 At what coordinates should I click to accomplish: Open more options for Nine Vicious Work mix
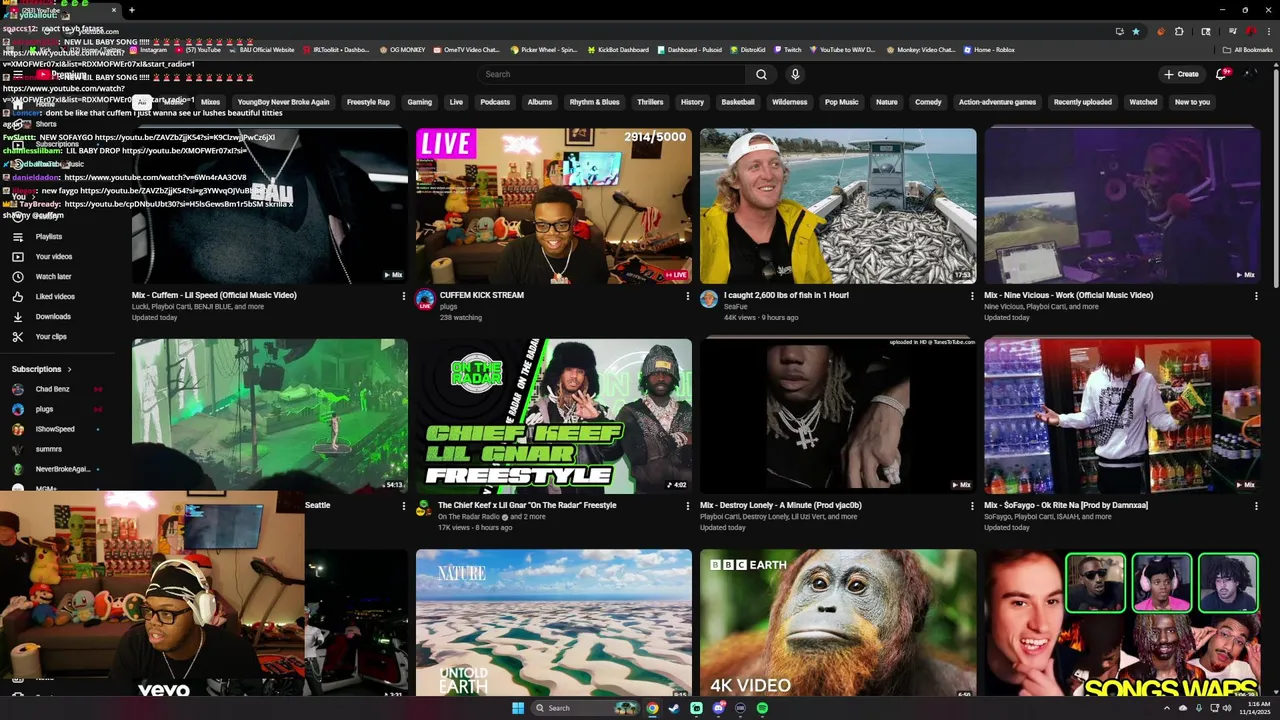pos(1256,296)
